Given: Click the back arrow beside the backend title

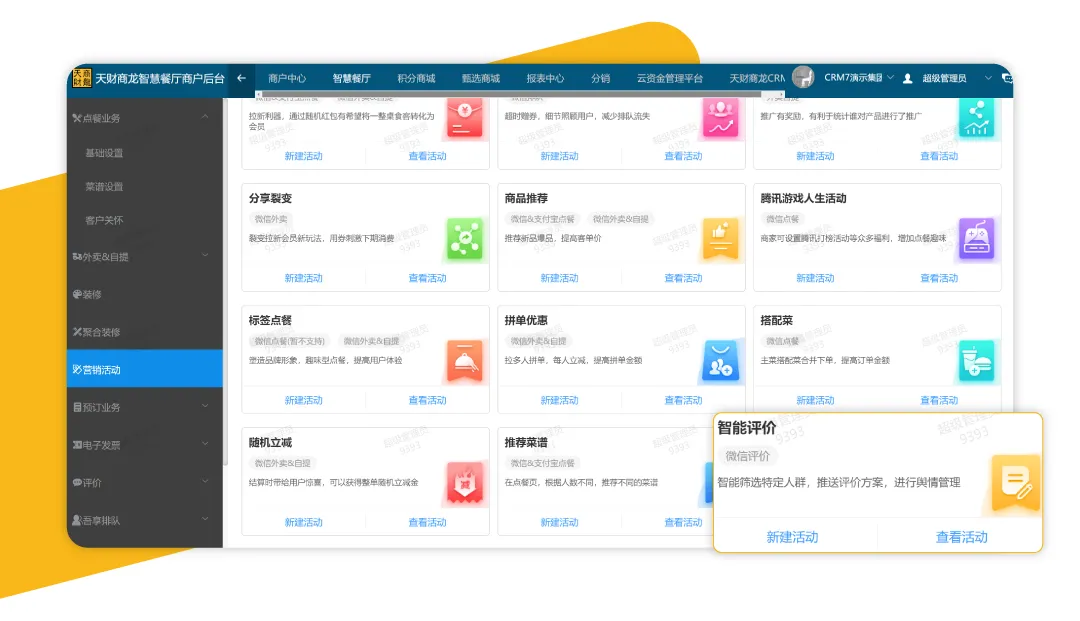Looking at the screenshot, I should (241, 78).
